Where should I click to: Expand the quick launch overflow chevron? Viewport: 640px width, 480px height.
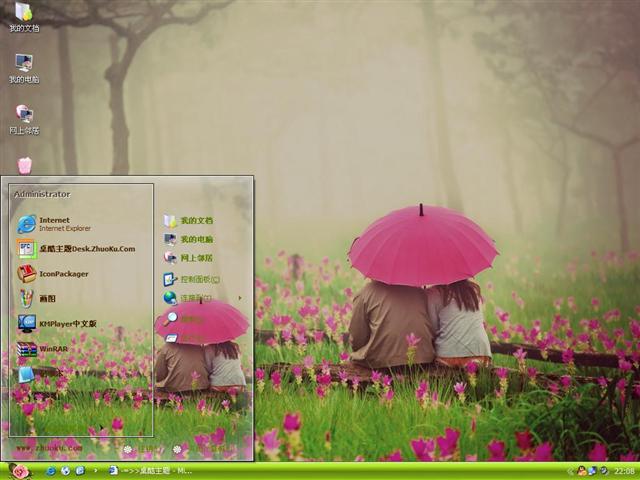click(x=95, y=470)
